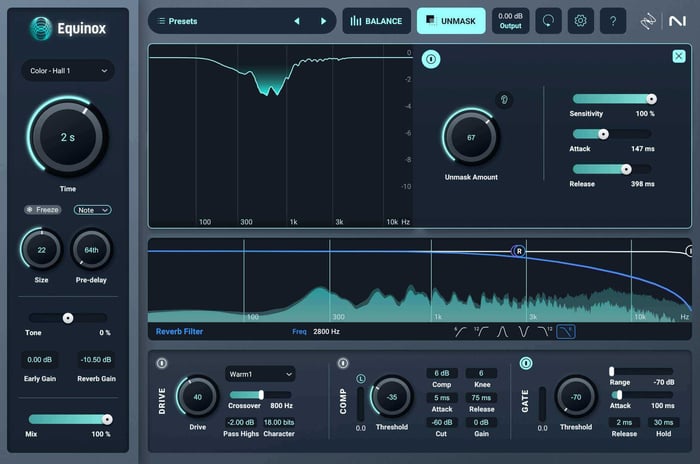Viewport: 700px width, 464px height.
Task: Open the Color - Hall 1 reverb dropdown
Action: pos(68,71)
